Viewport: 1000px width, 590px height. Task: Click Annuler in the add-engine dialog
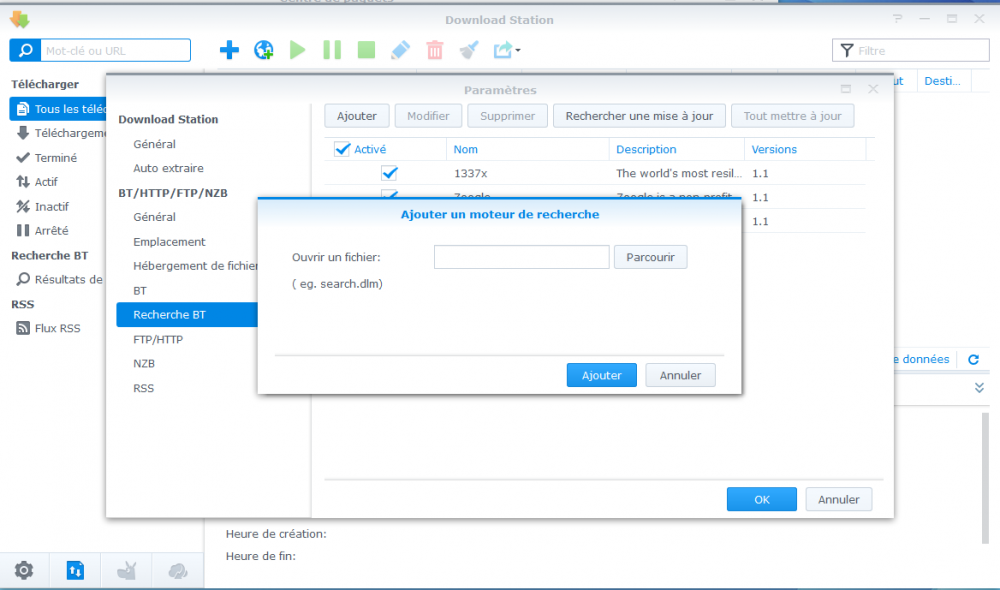coord(680,375)
